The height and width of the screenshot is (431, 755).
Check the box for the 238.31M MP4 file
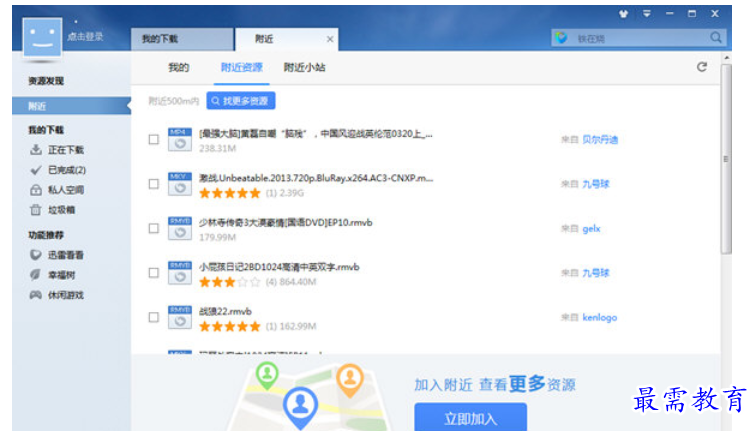(x=154, y=140)
